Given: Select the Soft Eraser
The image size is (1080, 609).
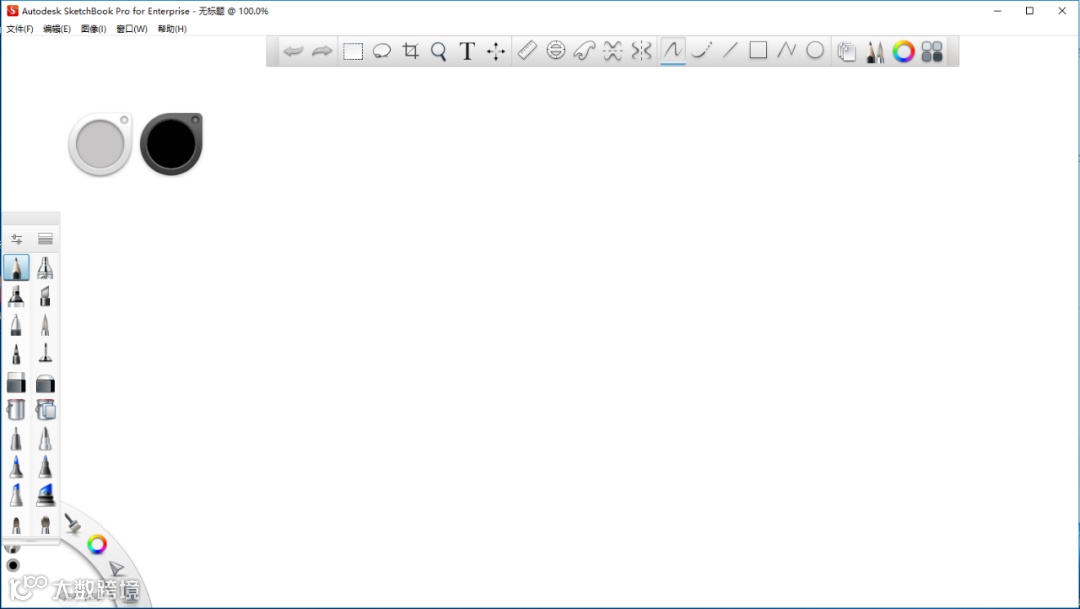Looking at the screenshot, I should (45, 382).
